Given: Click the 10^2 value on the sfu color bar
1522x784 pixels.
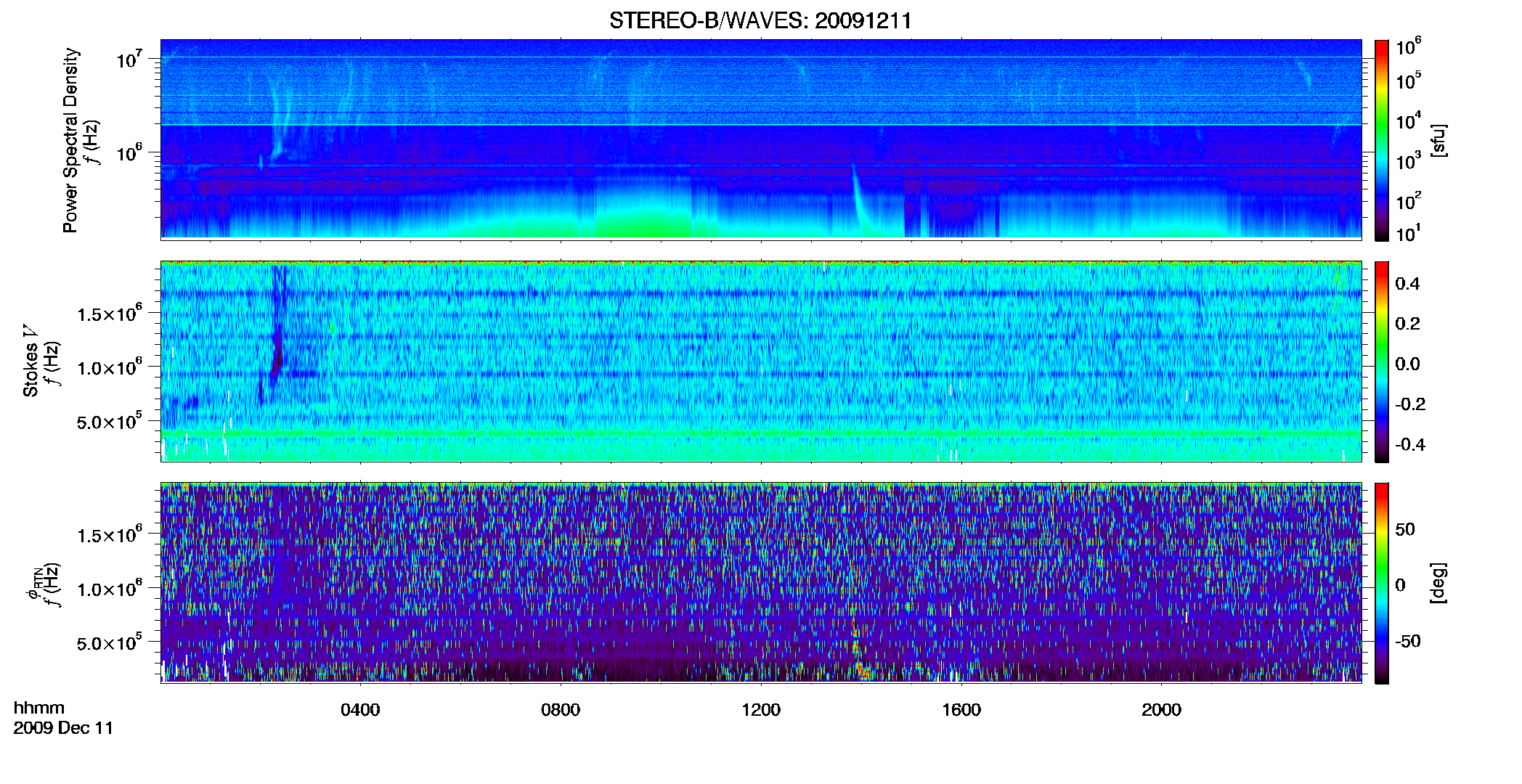Looking at the screenshot, I should click(1409, 201).
